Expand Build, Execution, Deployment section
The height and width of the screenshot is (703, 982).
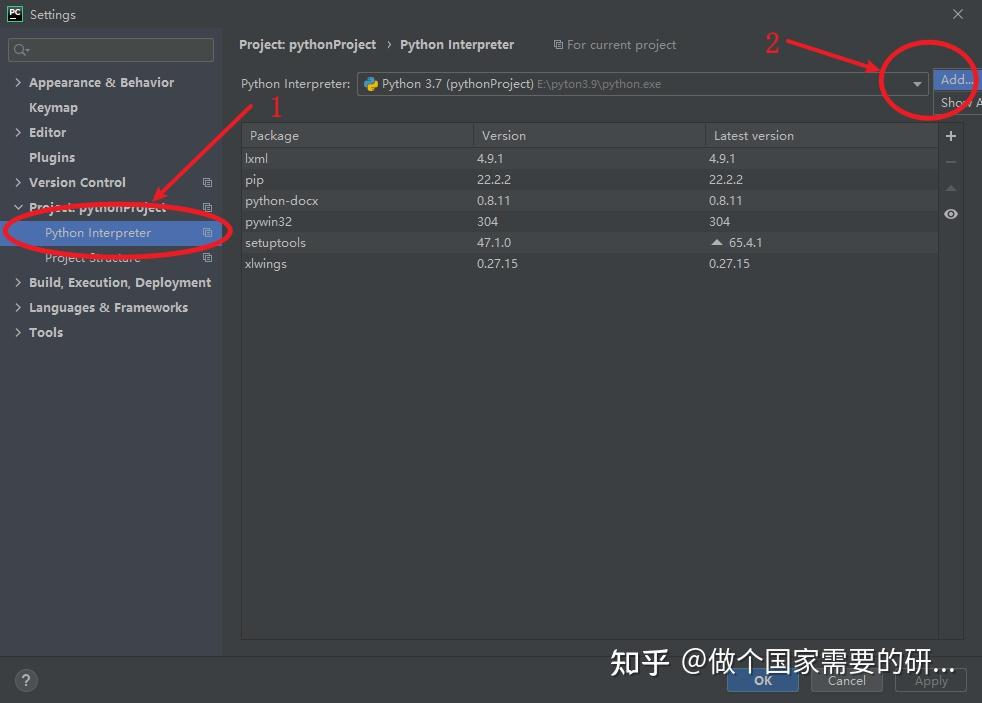click(x=18, y=282)
